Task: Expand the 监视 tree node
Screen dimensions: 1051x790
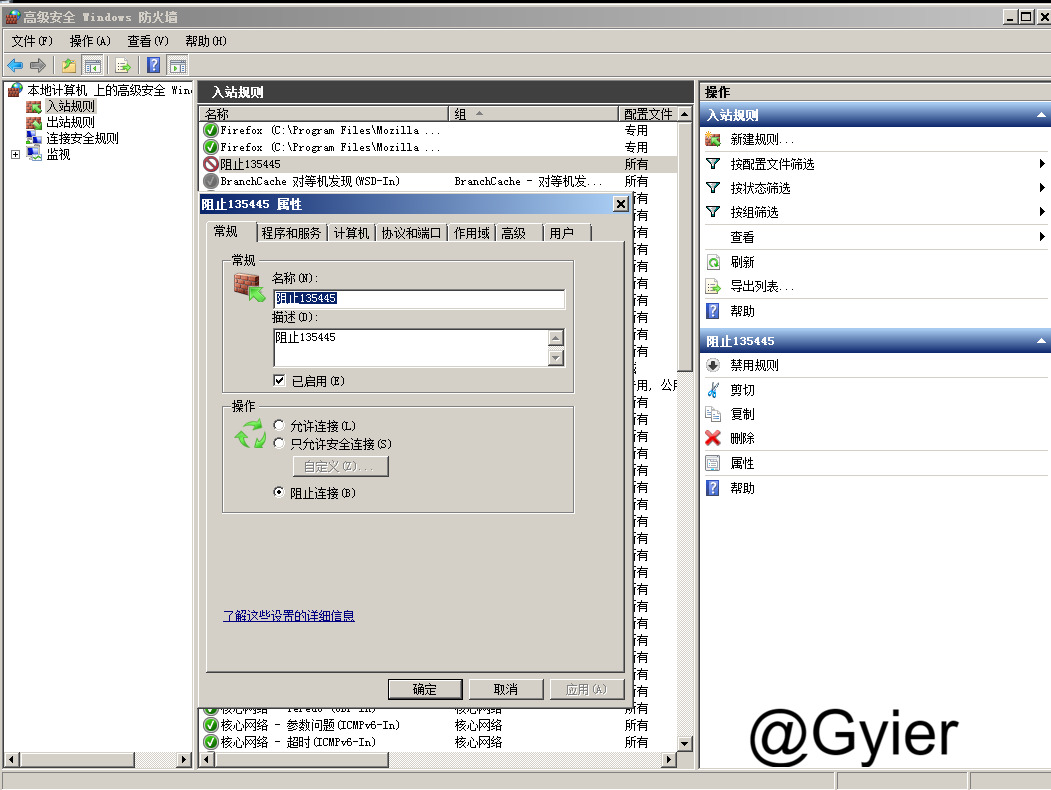Action: (x=15, y=155)
